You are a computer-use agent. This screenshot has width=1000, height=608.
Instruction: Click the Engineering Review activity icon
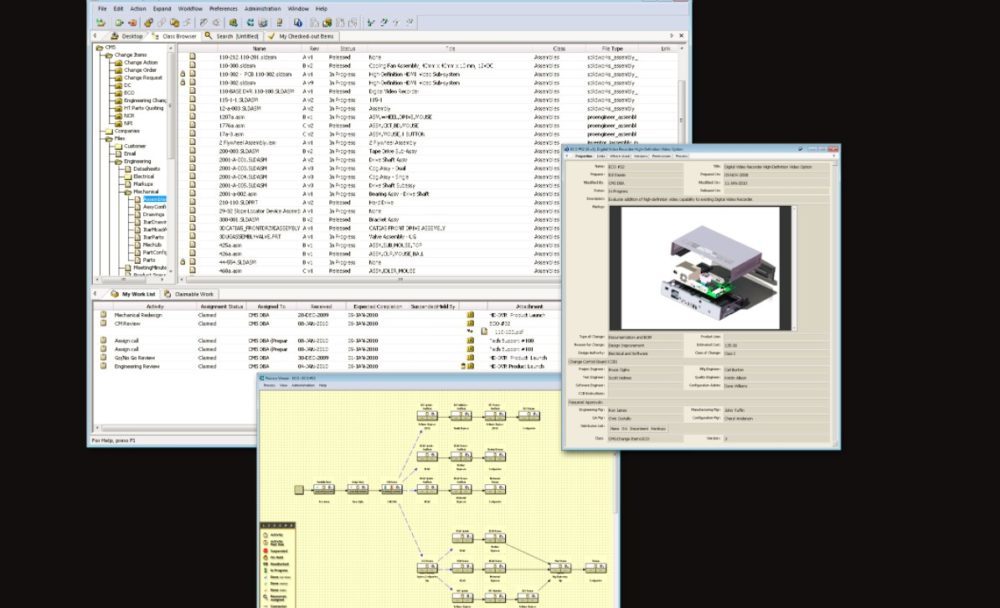104,367
